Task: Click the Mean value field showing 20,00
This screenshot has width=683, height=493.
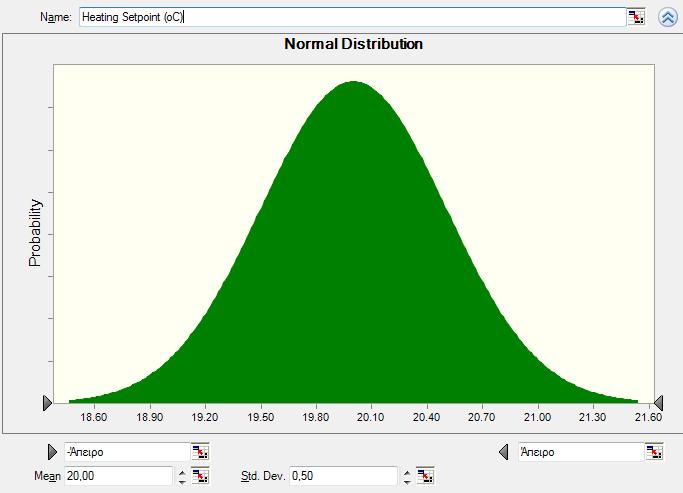Action: pyautogui.click(x=118, y=476)
